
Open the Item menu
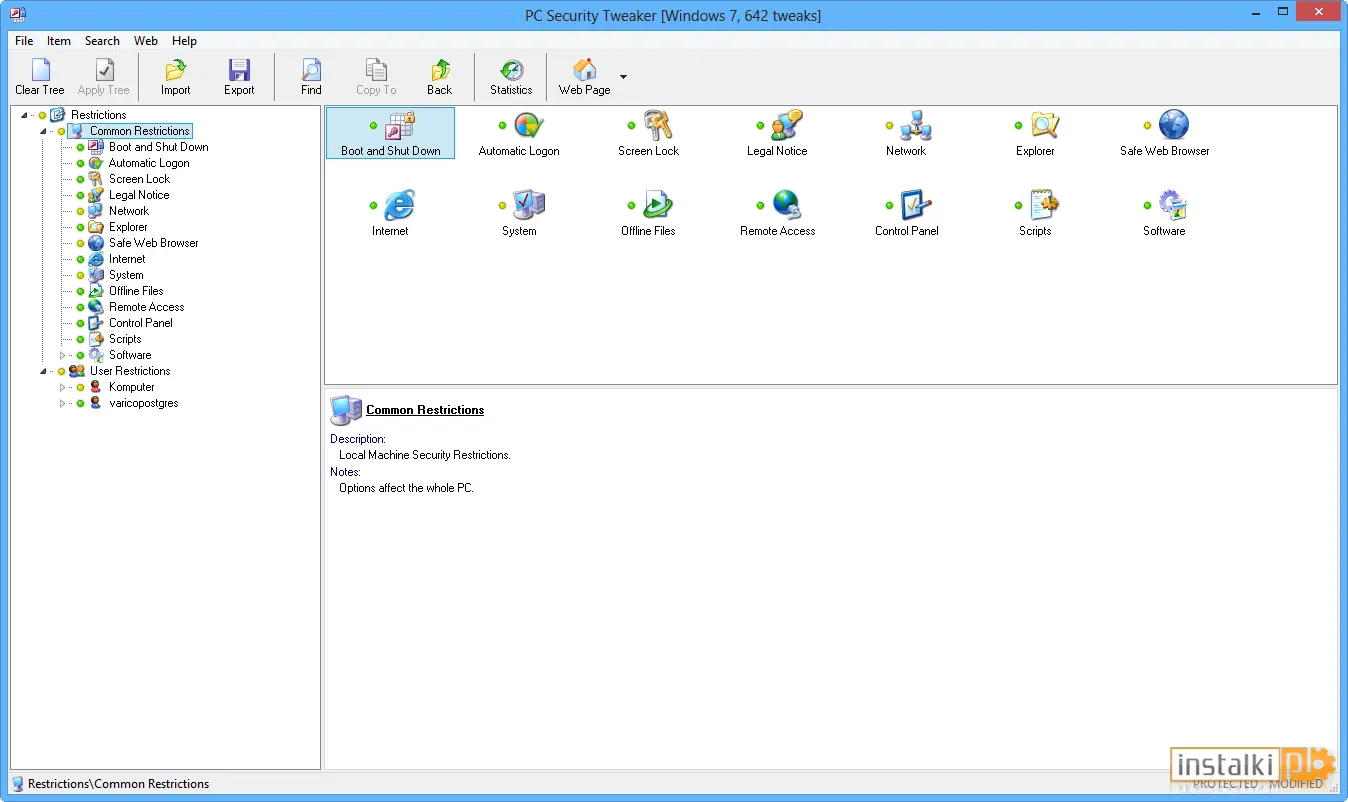coord(59,41)
